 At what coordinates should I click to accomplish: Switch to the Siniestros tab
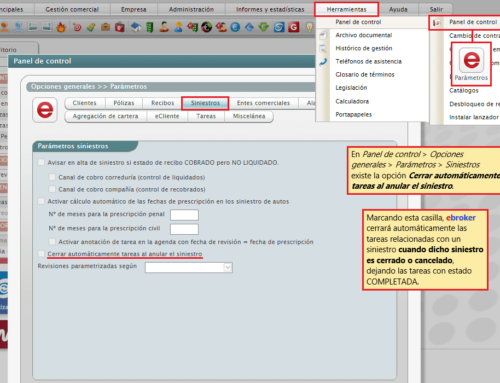pos(205,103)
